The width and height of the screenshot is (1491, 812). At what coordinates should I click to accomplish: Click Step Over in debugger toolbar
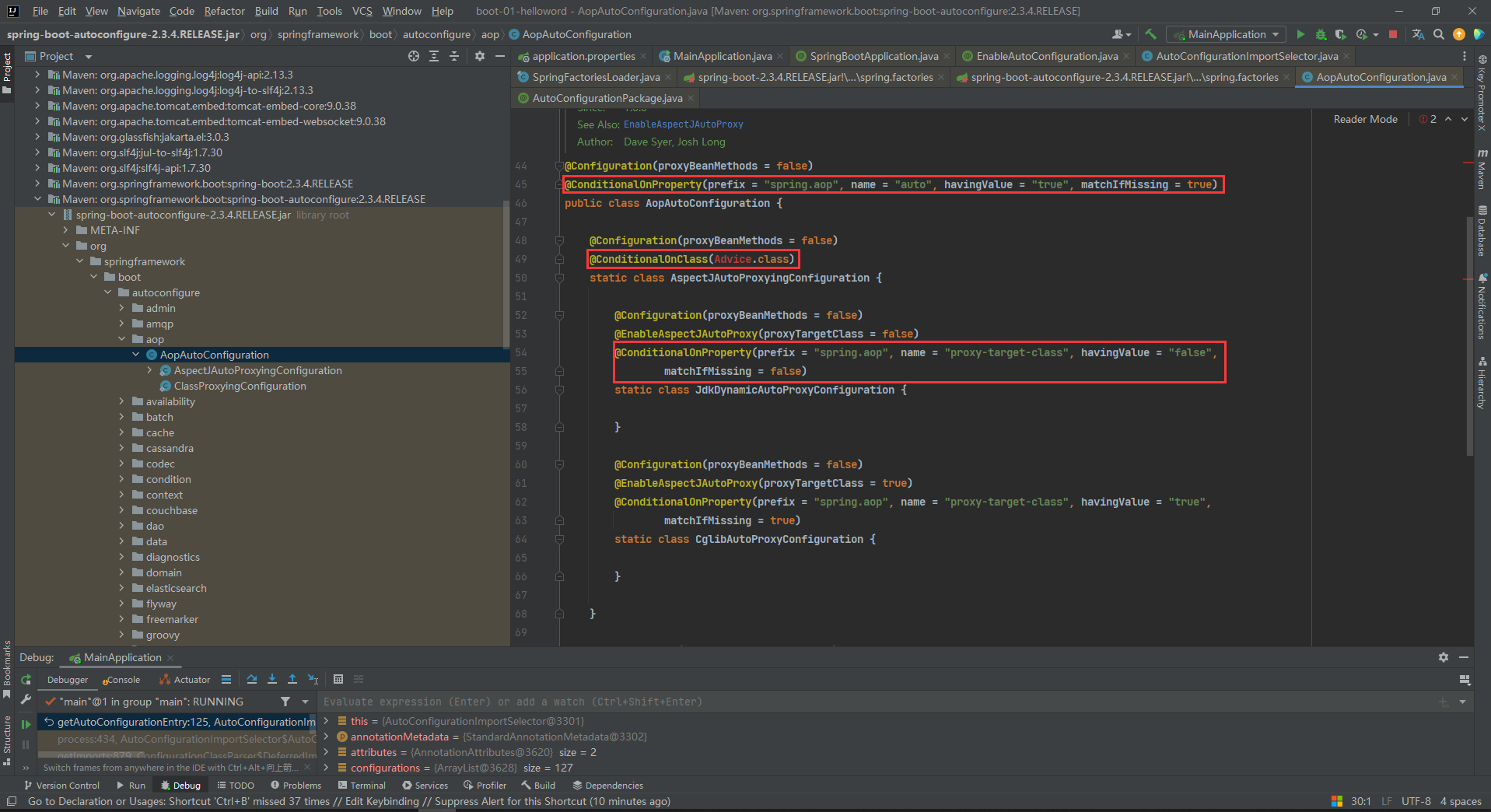point(252,679)
